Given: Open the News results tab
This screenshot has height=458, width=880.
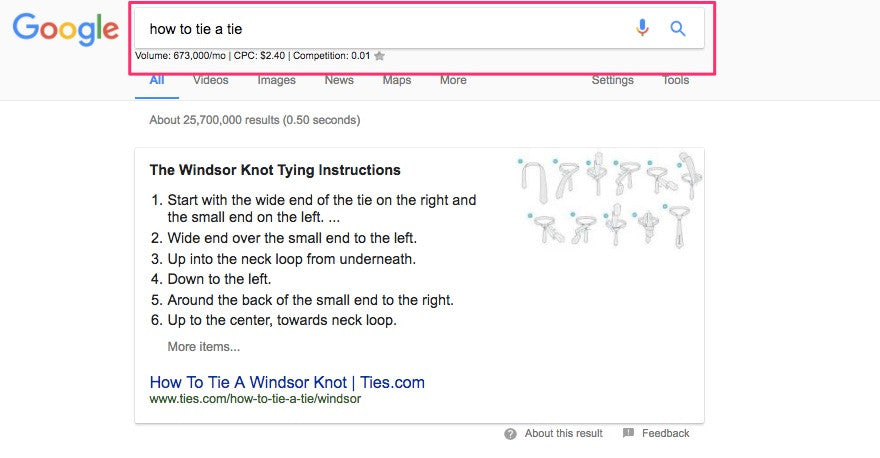Looking at the screenshot, I should (339, 80).
